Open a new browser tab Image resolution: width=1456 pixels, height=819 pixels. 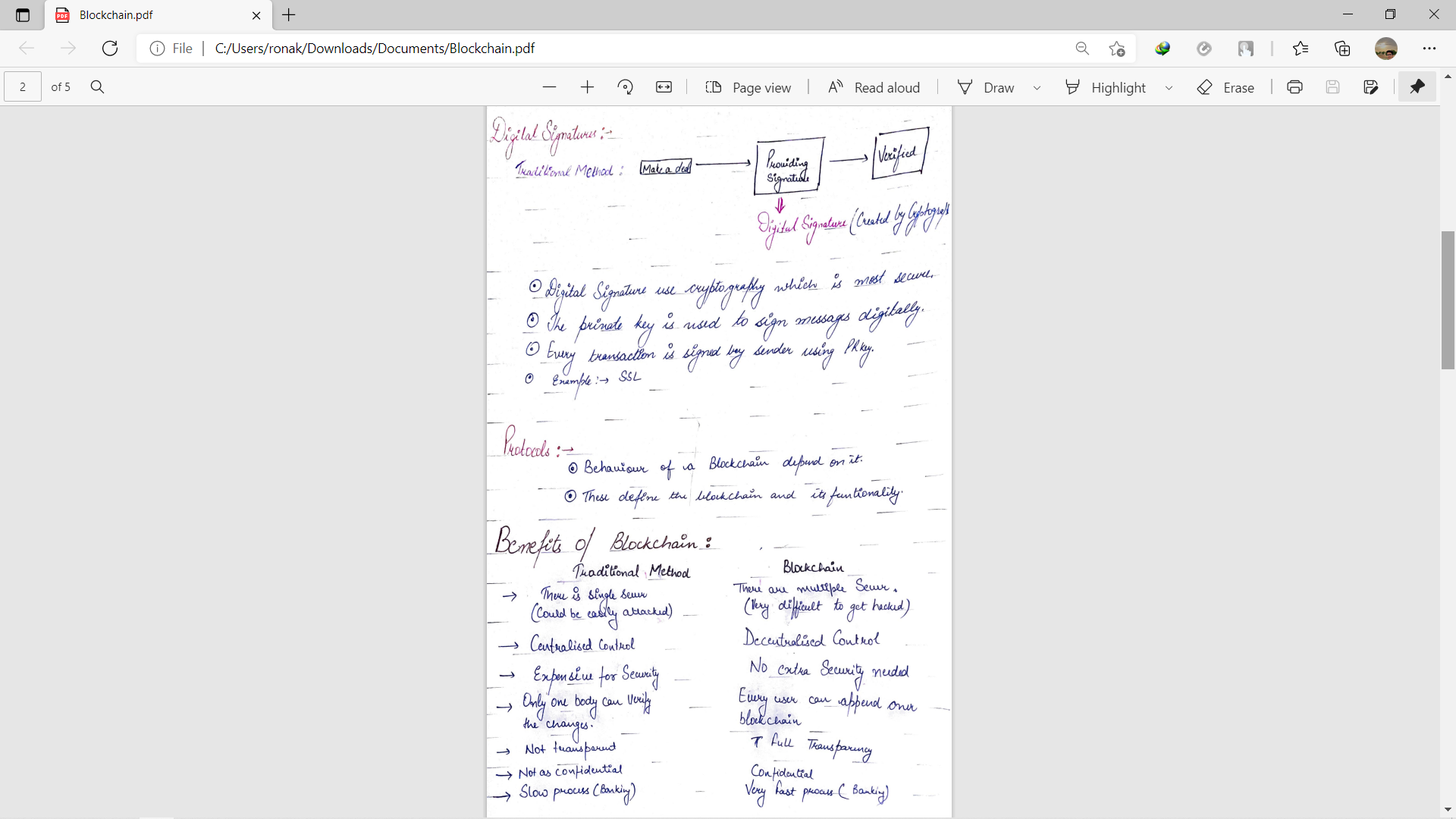[289, 15]
